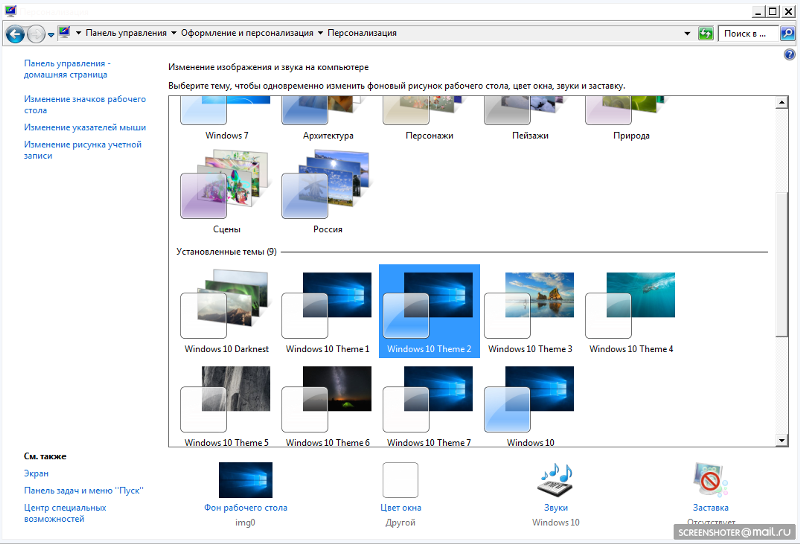This screenshot has width=800, height=544.
Task: Click the Personalization icon in the address bar
Action: (x=64, y=33)
